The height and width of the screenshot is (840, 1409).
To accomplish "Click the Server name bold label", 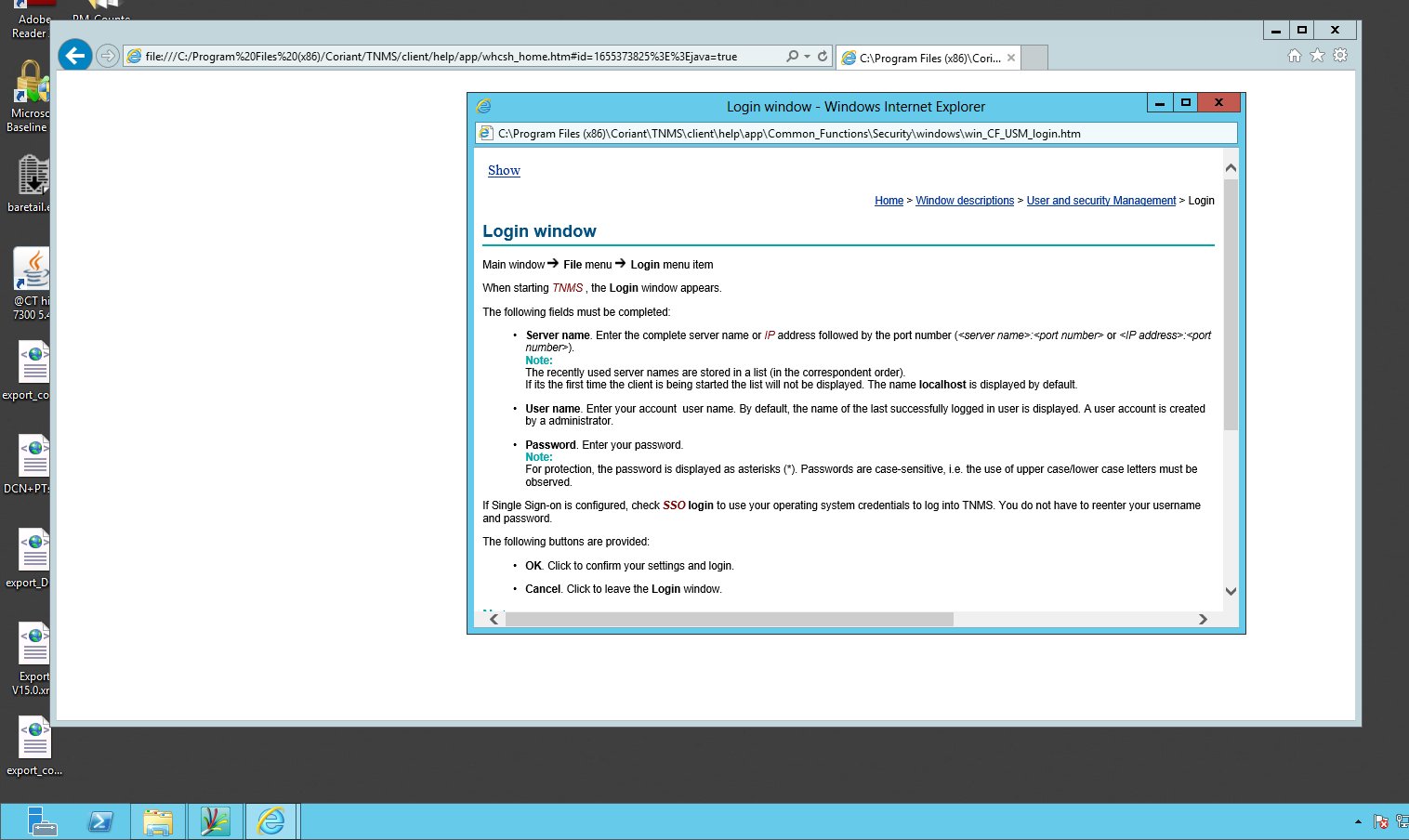I will pos(558,335).
